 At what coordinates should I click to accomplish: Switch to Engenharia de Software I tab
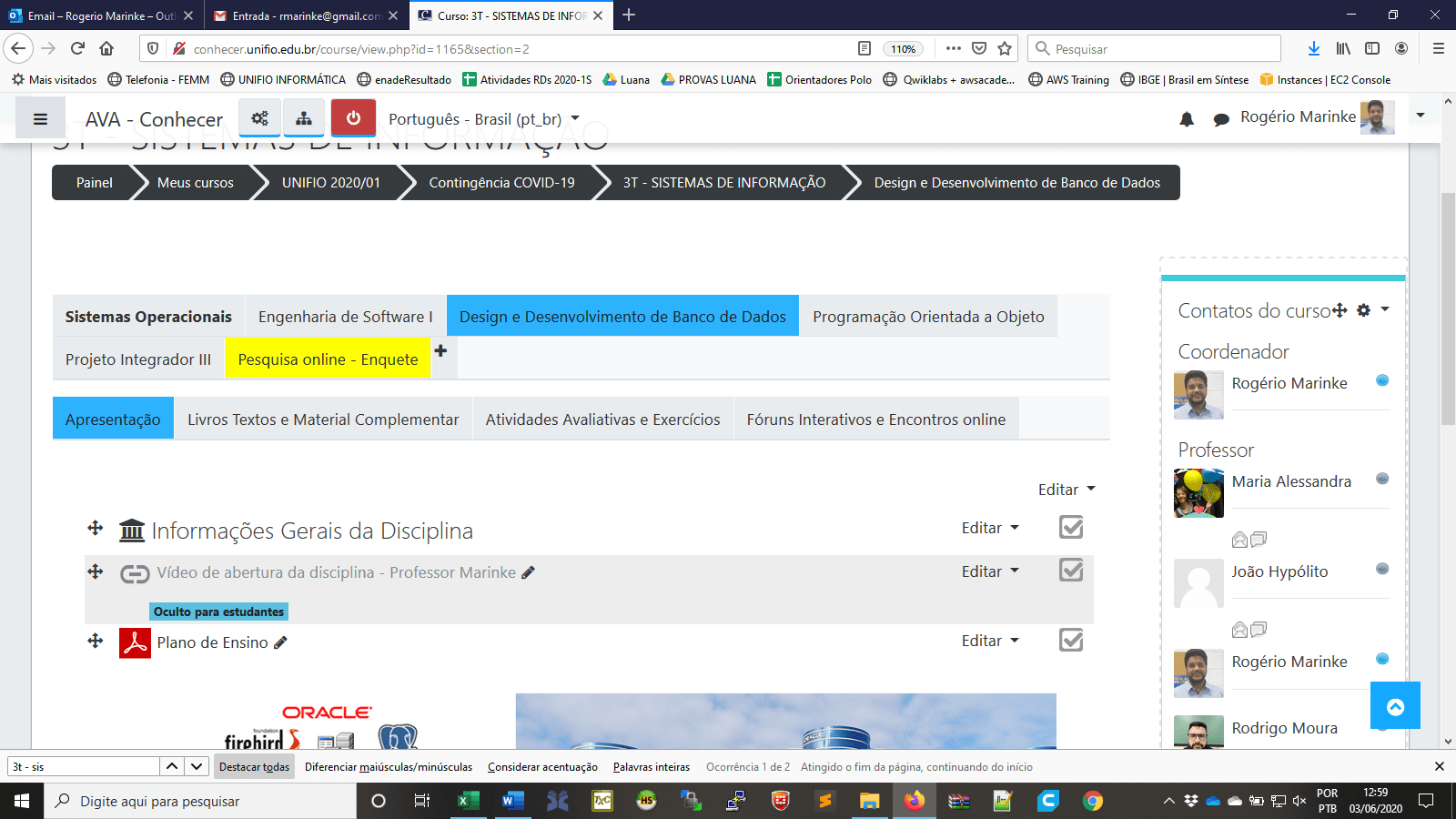pyautogui.click(x=345, y=317)
